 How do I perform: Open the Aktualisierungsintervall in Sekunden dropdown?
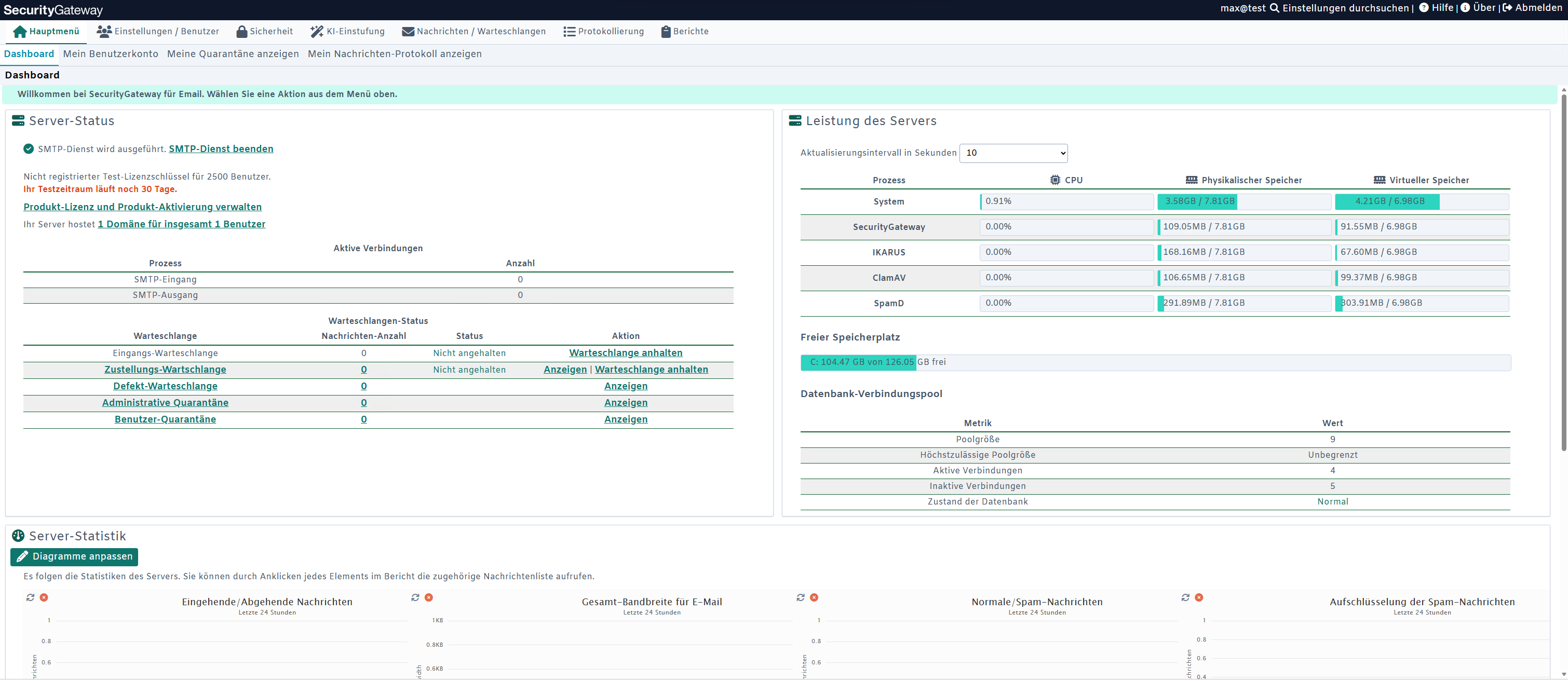[x=1013, y=153]
